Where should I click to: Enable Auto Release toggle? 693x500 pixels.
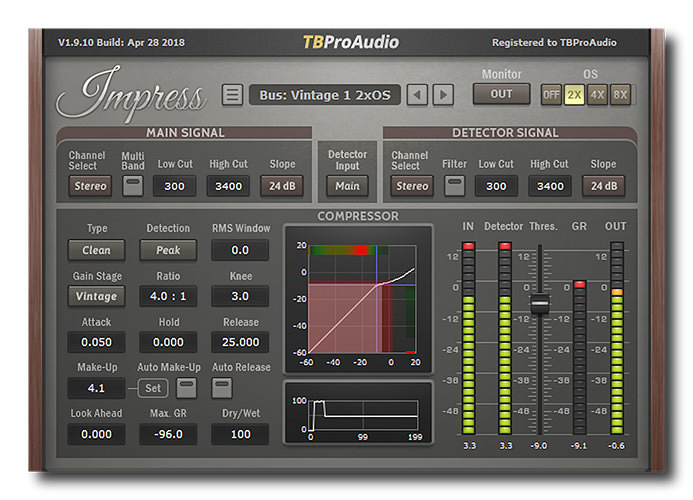[x=222, y=388]
